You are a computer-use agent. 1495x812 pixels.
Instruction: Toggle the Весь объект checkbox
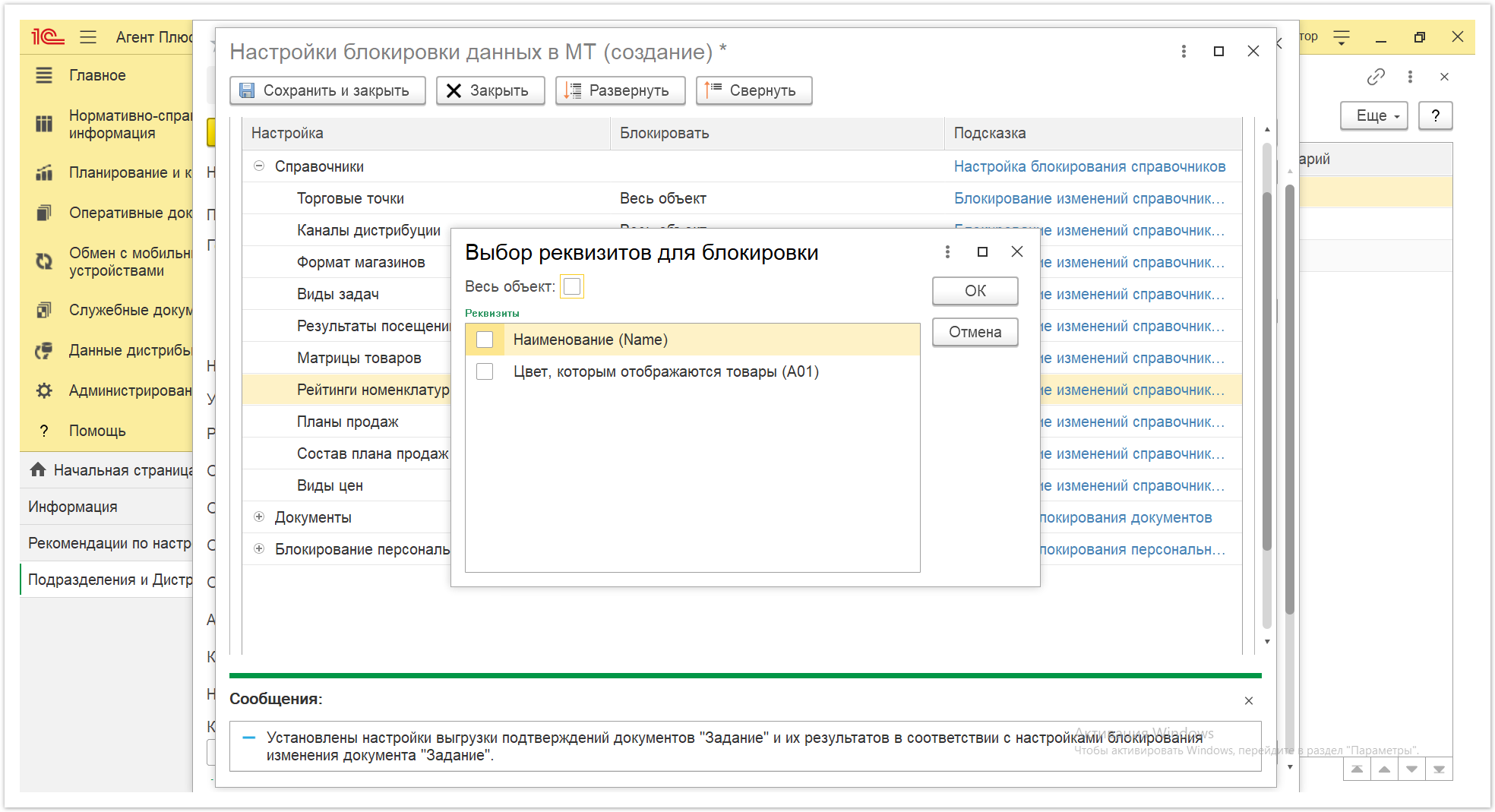(572, 286)
